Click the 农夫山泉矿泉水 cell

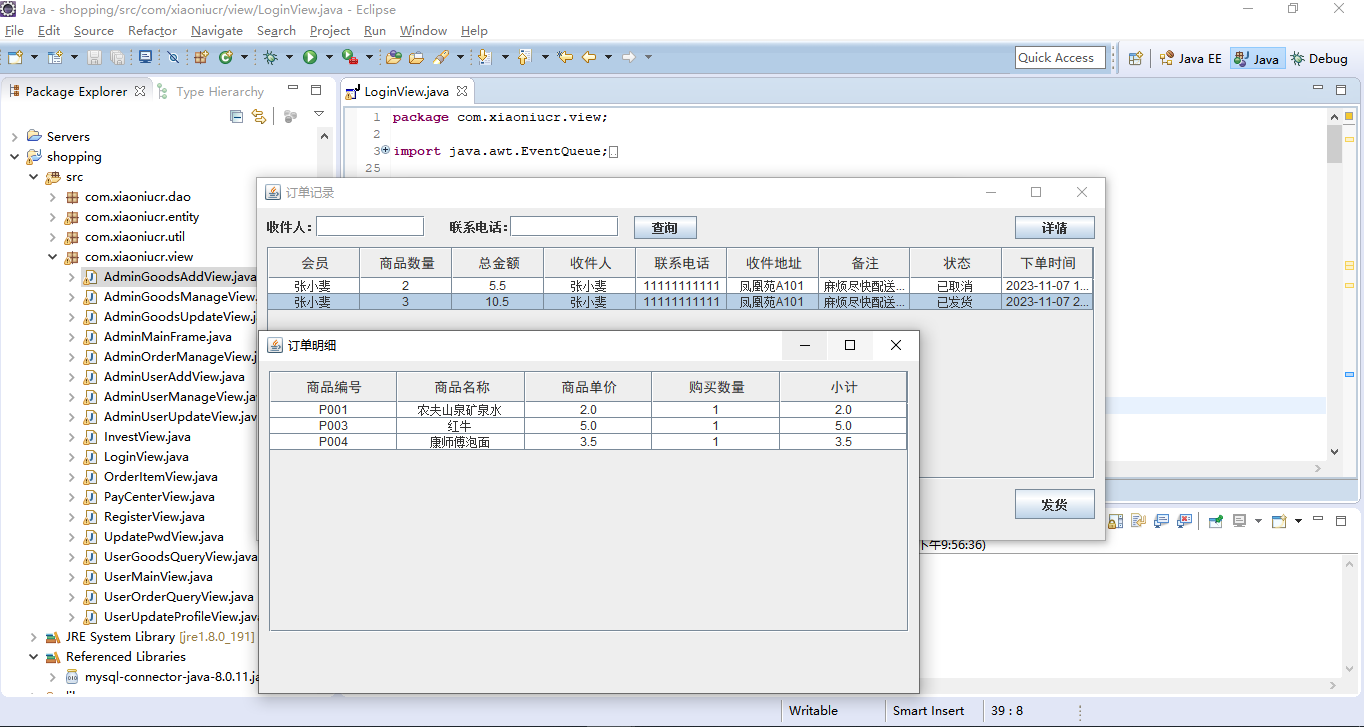[461, 410]
